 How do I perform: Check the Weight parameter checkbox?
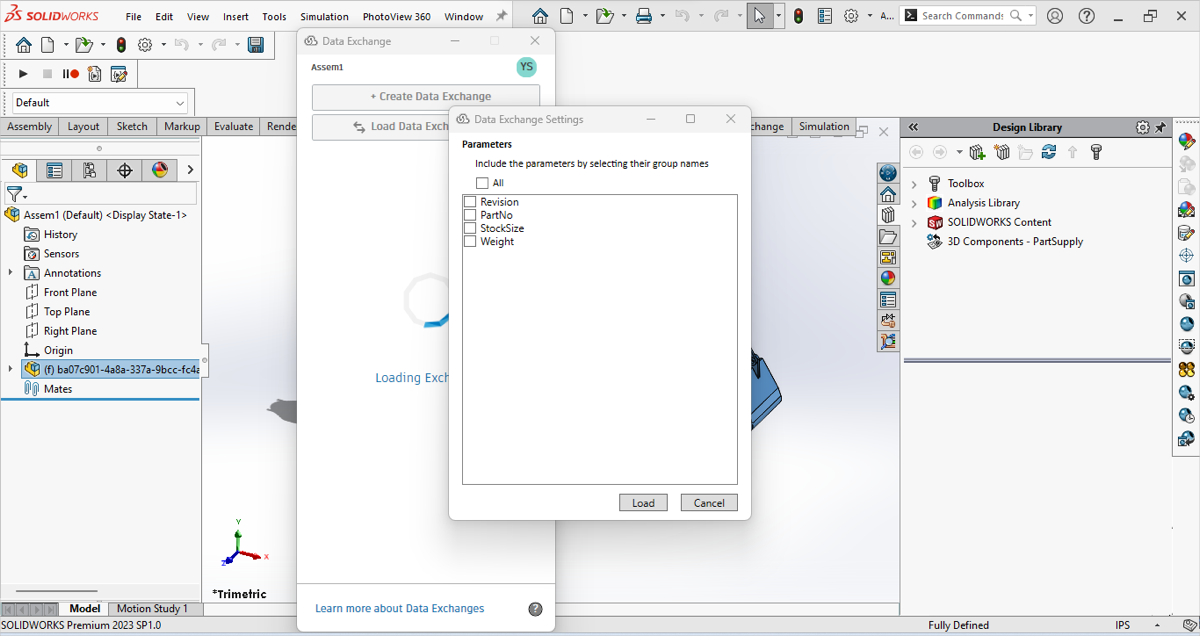[x=470, y=241]
